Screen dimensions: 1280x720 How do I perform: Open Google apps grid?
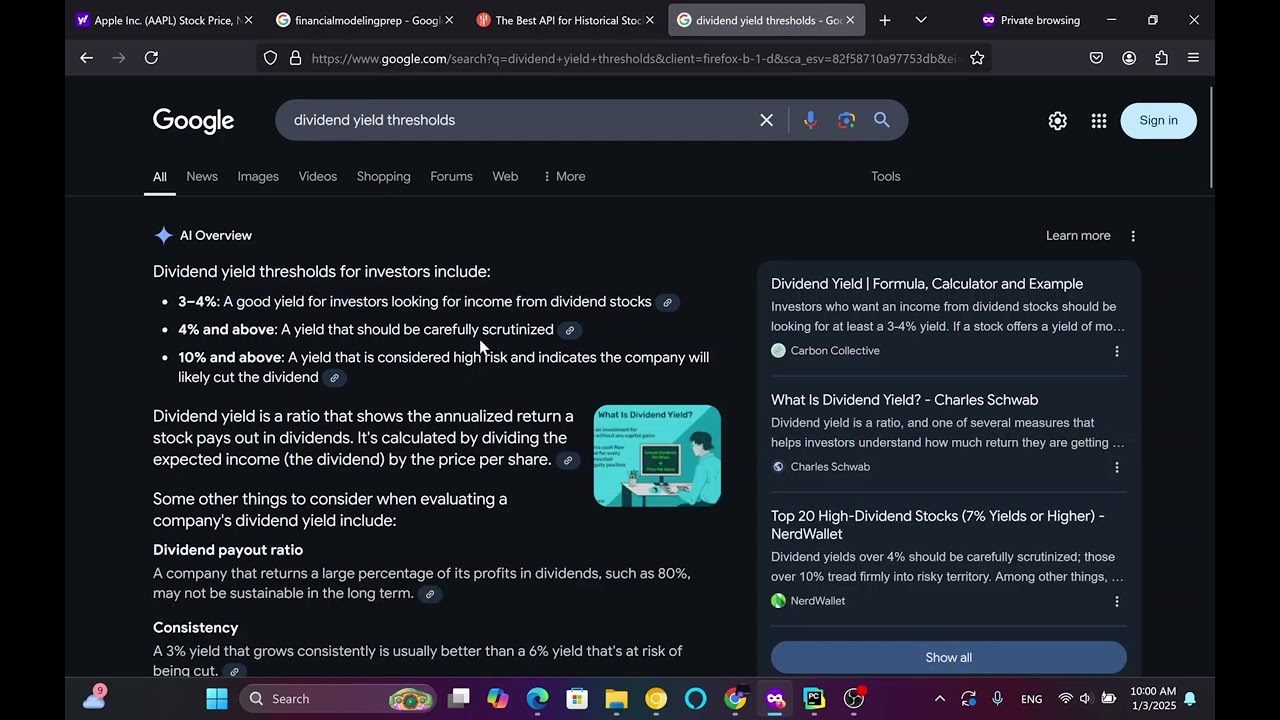(1099, 121)
